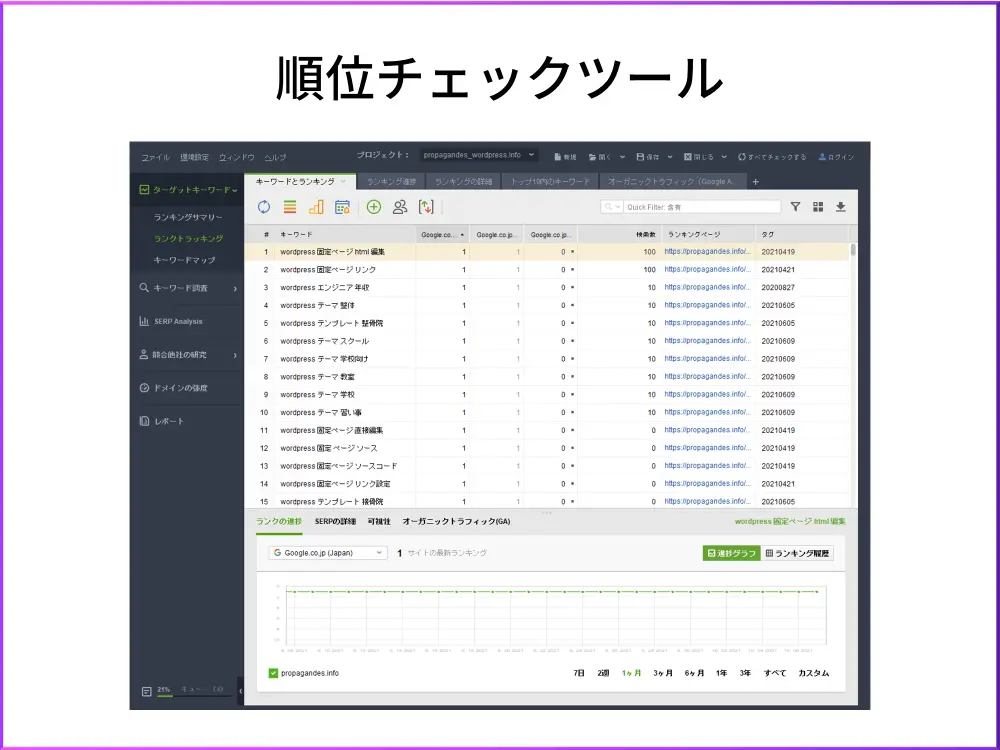
Task: Click the green plus icon to add keywords
Action: (375, 206)
